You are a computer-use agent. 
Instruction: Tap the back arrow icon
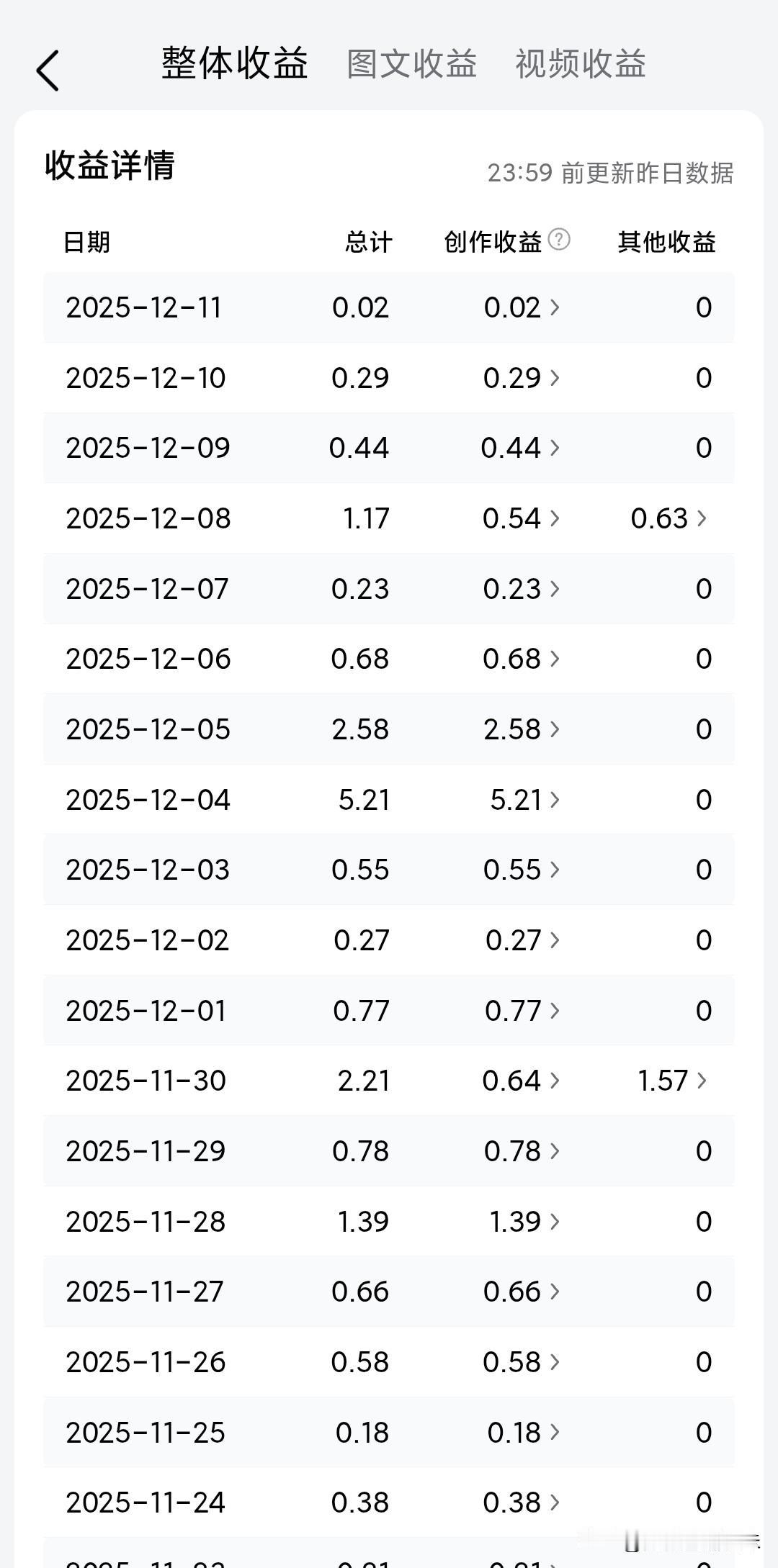point(48,71)
